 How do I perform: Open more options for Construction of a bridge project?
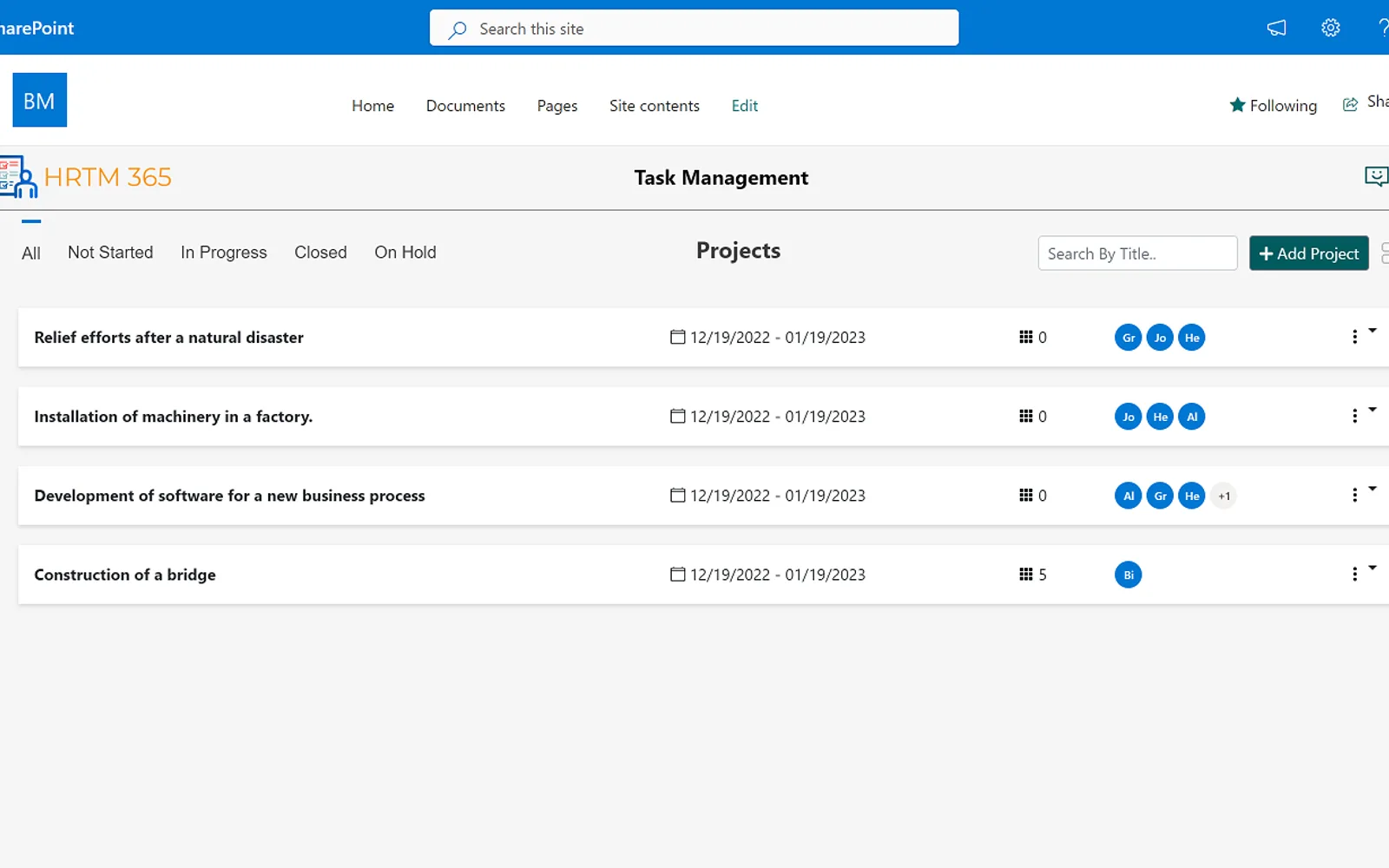point(1354,574)
